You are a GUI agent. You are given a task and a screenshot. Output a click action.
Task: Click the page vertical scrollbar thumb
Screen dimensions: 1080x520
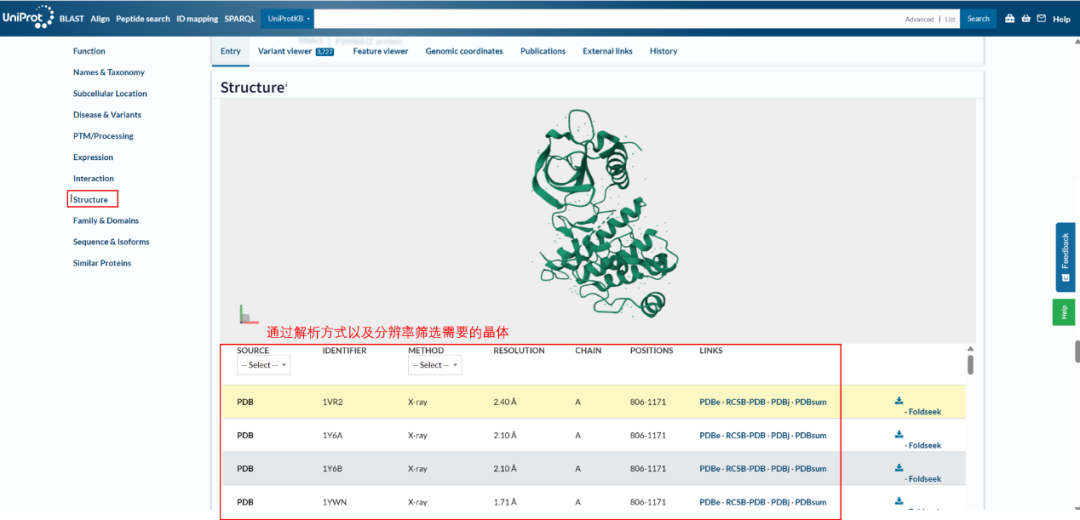(1076, 351)
